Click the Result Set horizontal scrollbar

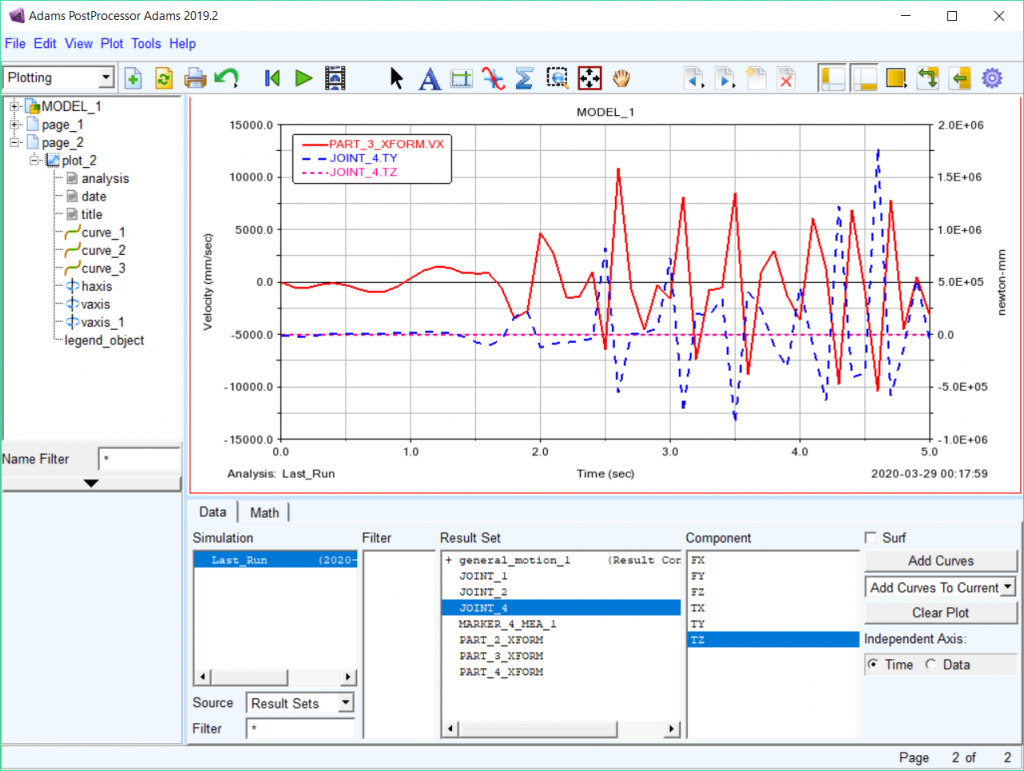click(x=561, y=728)
